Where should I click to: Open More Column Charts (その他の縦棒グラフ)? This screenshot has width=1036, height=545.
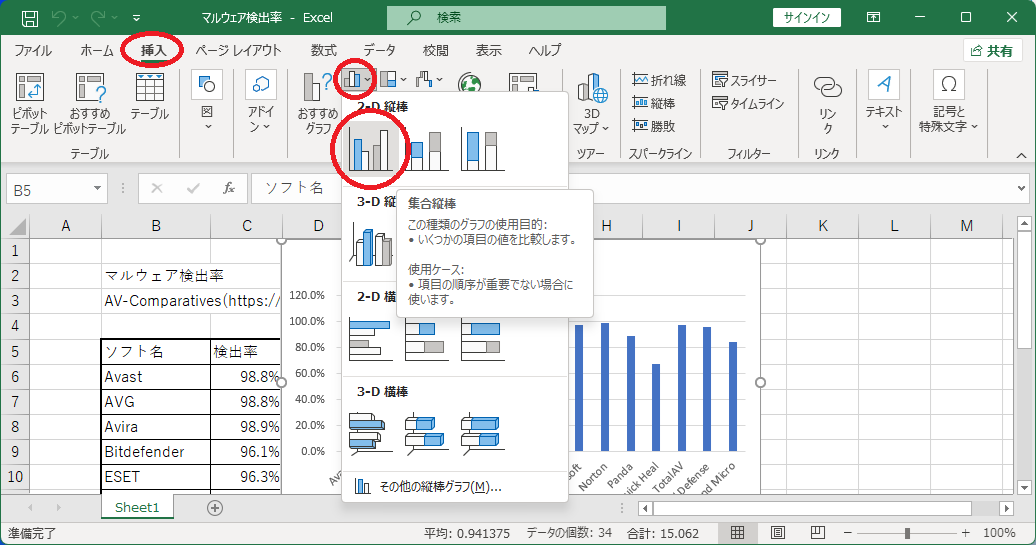coord(455,487)
